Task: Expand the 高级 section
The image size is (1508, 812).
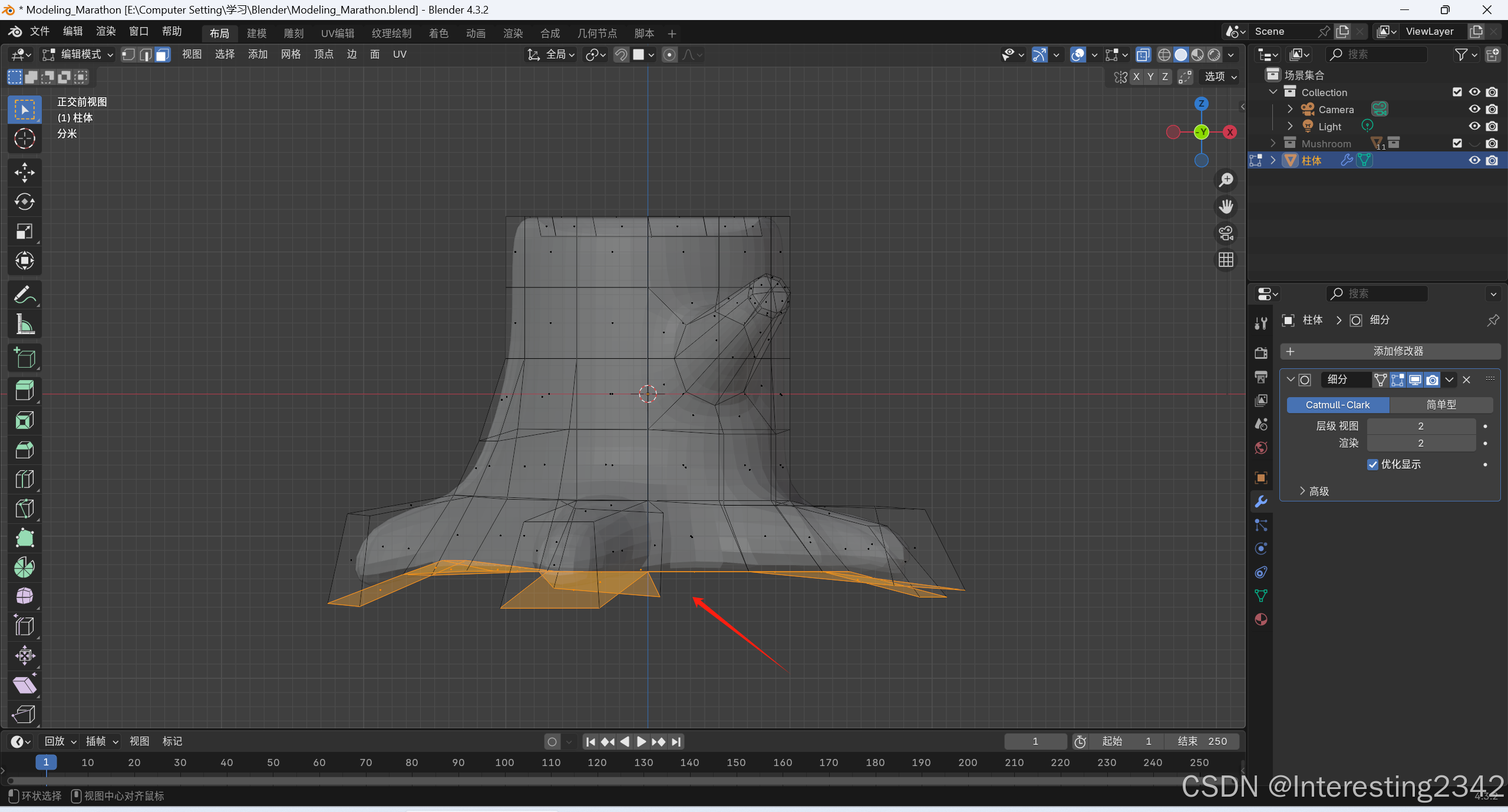Action: point(1314,491)
